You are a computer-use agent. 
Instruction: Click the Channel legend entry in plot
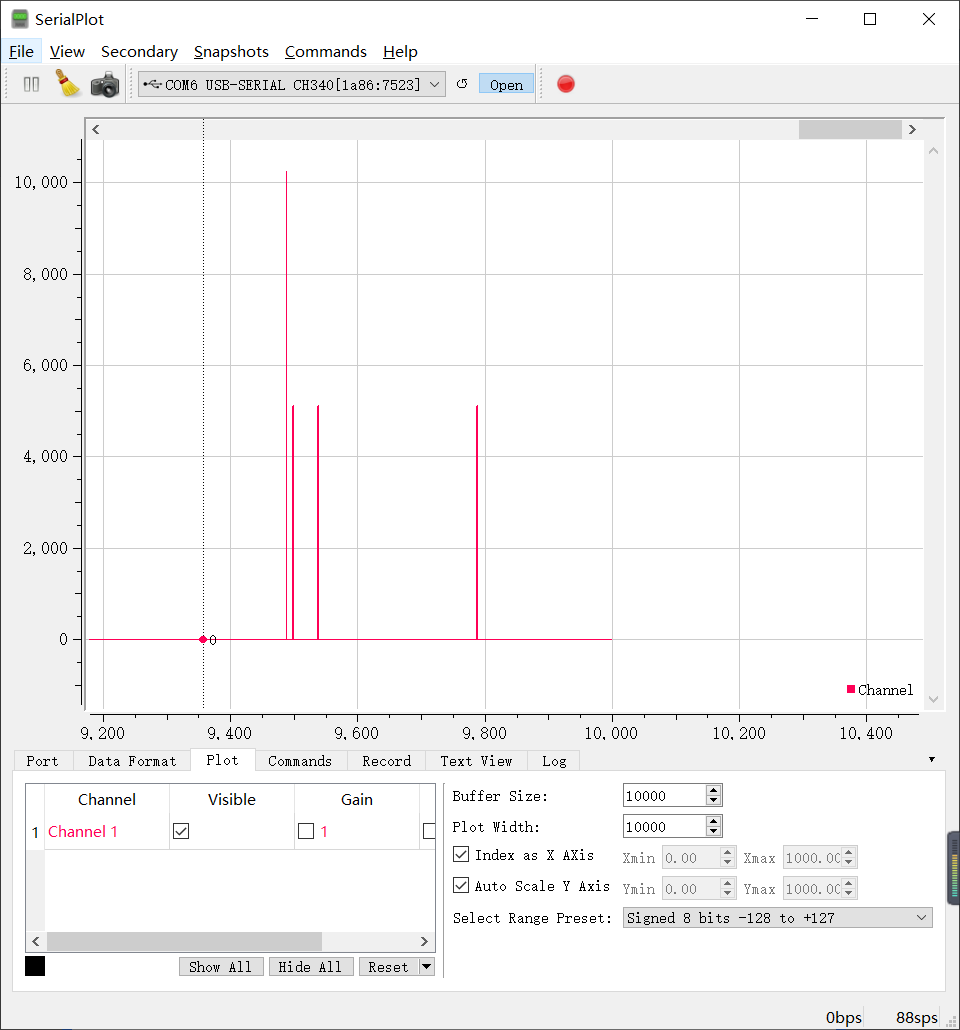[880, 690]
